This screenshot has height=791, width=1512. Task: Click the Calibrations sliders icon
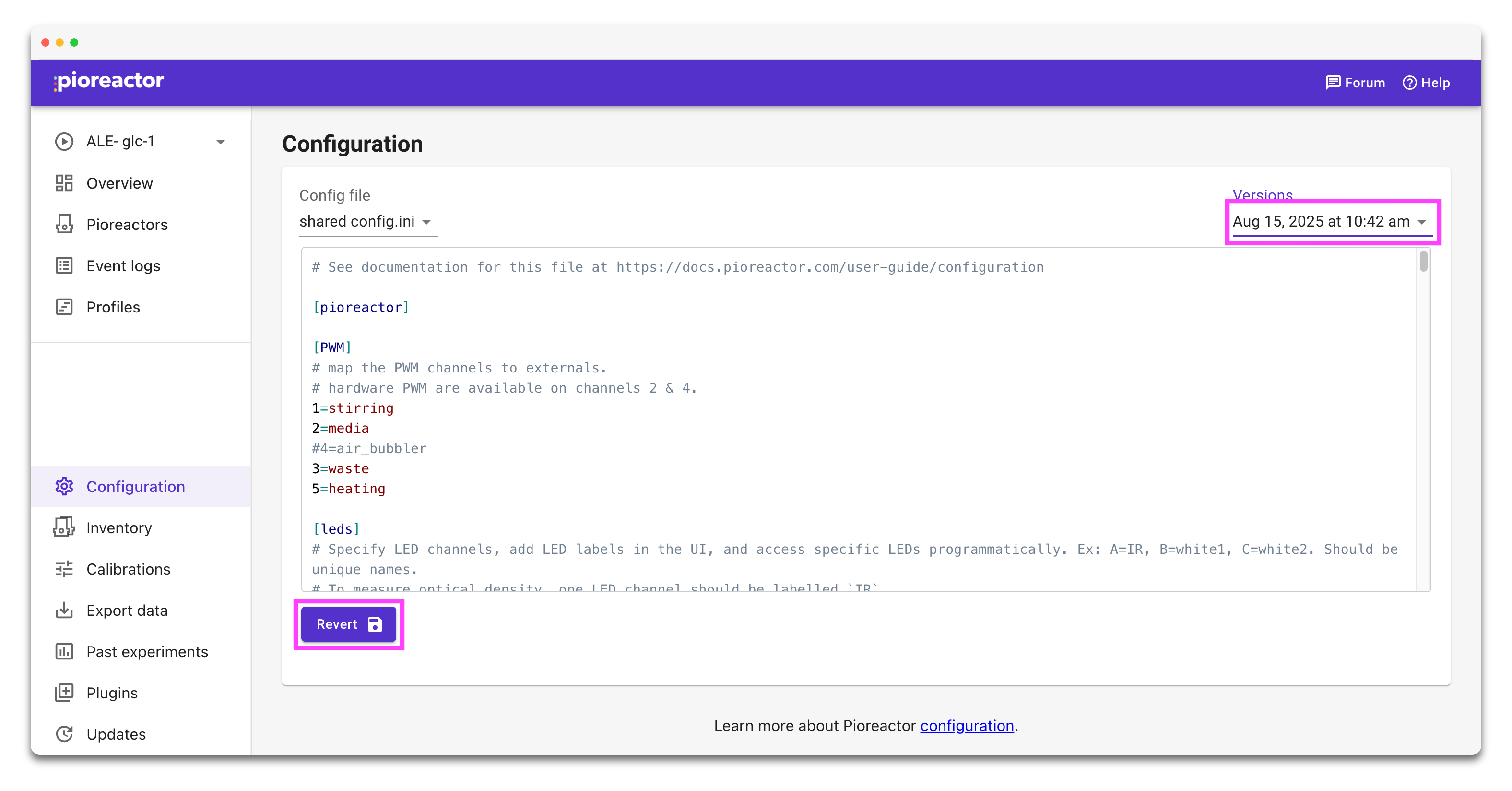click(65, 569)
